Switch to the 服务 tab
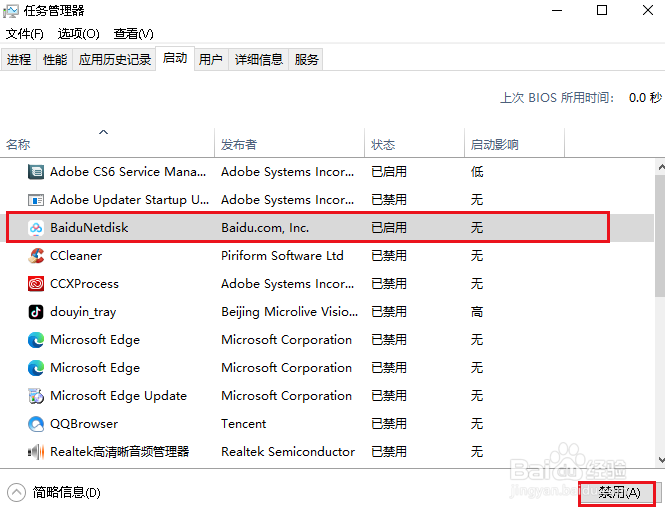 306,59
